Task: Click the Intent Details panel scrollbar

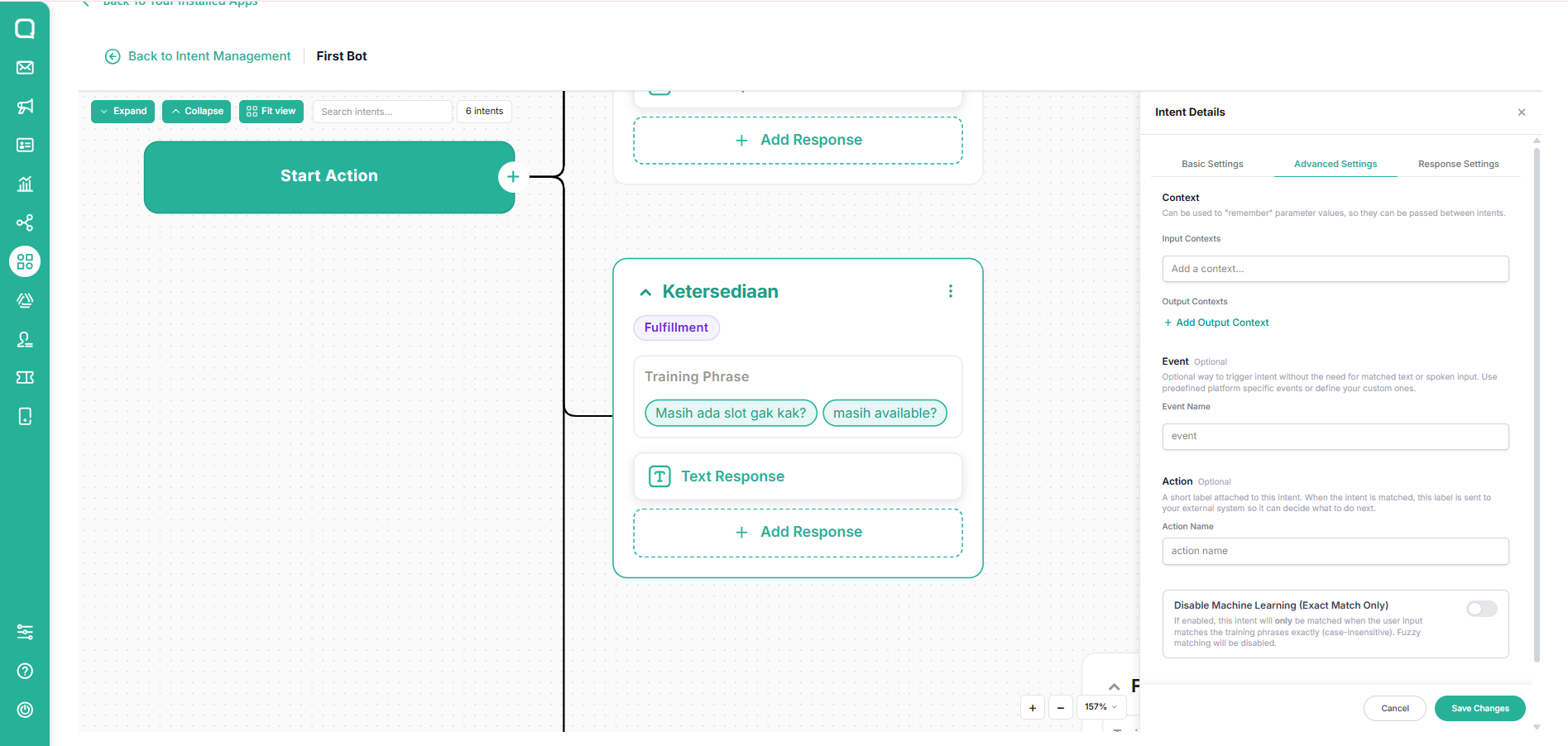Action: [1537, 405]
